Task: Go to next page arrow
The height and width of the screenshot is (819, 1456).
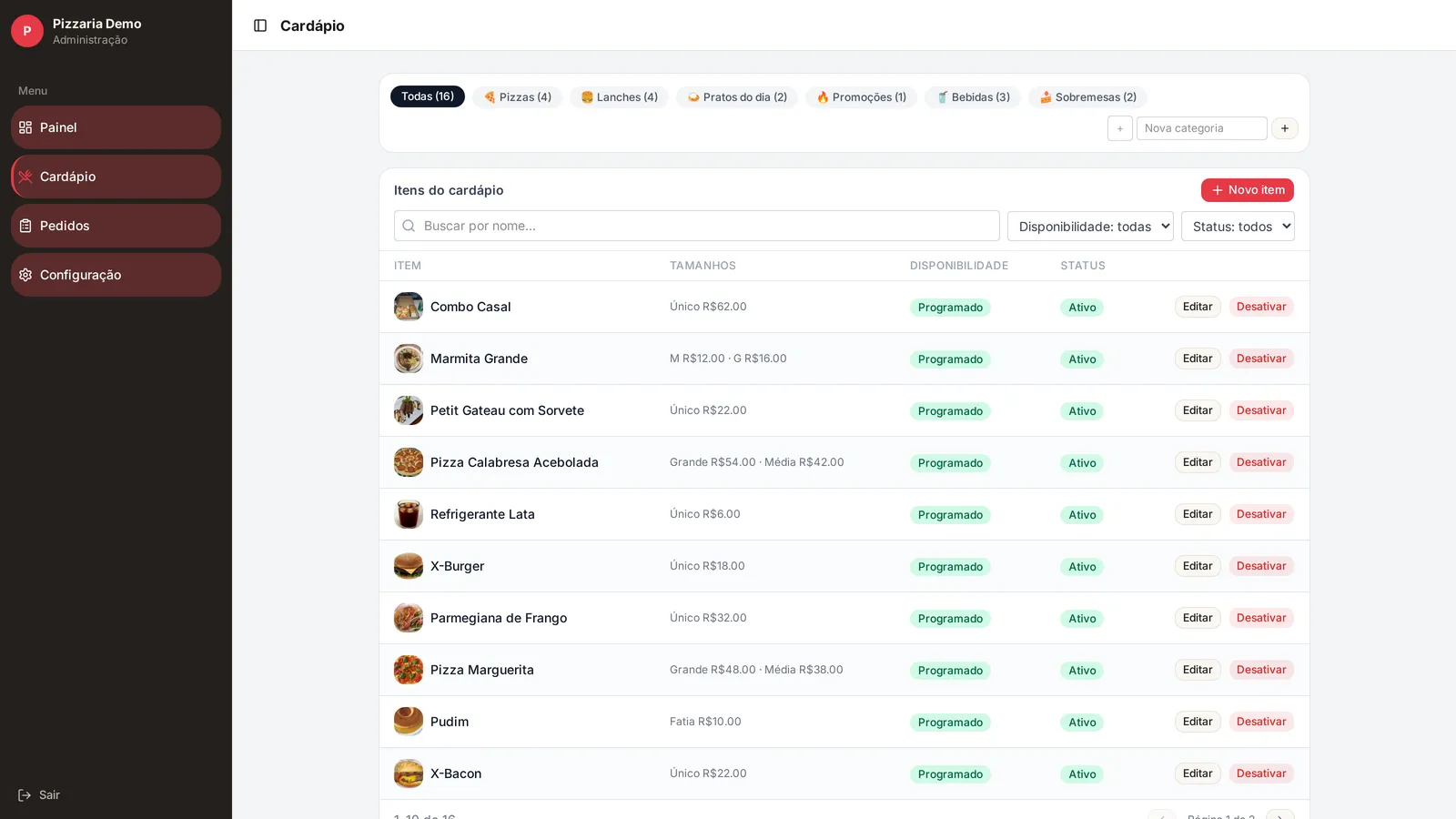Action: click(x=1279, y=814)
